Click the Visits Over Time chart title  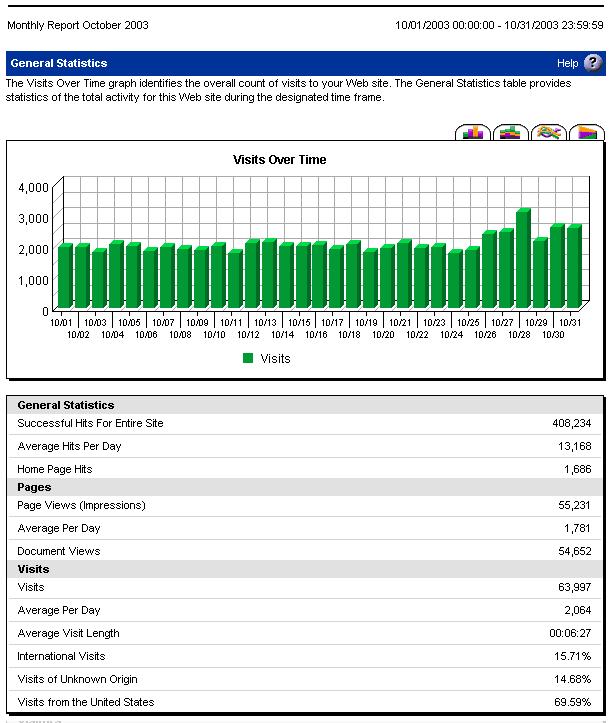click(x=280, y=160)
